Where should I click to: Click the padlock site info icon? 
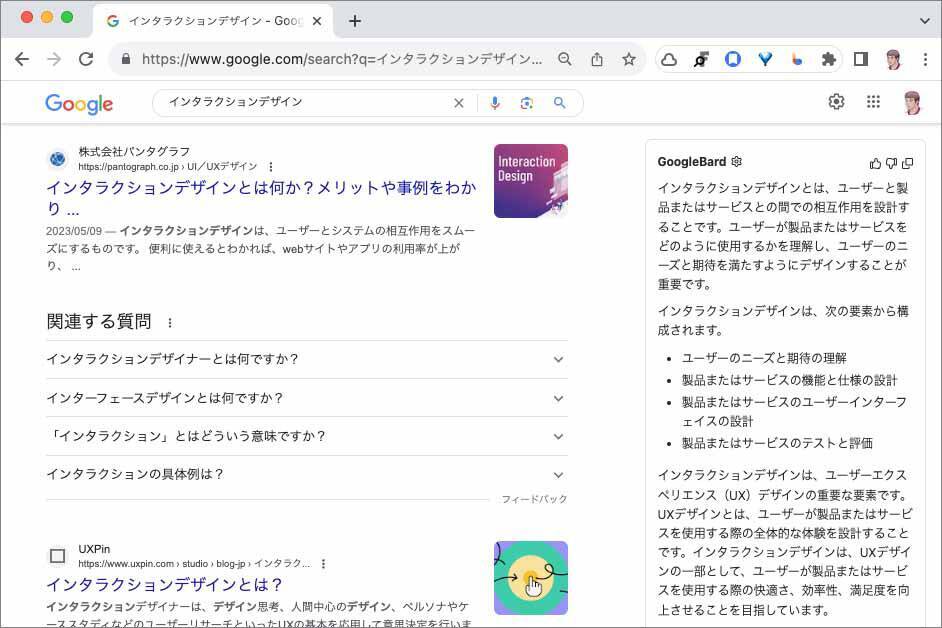coord(126,59)
